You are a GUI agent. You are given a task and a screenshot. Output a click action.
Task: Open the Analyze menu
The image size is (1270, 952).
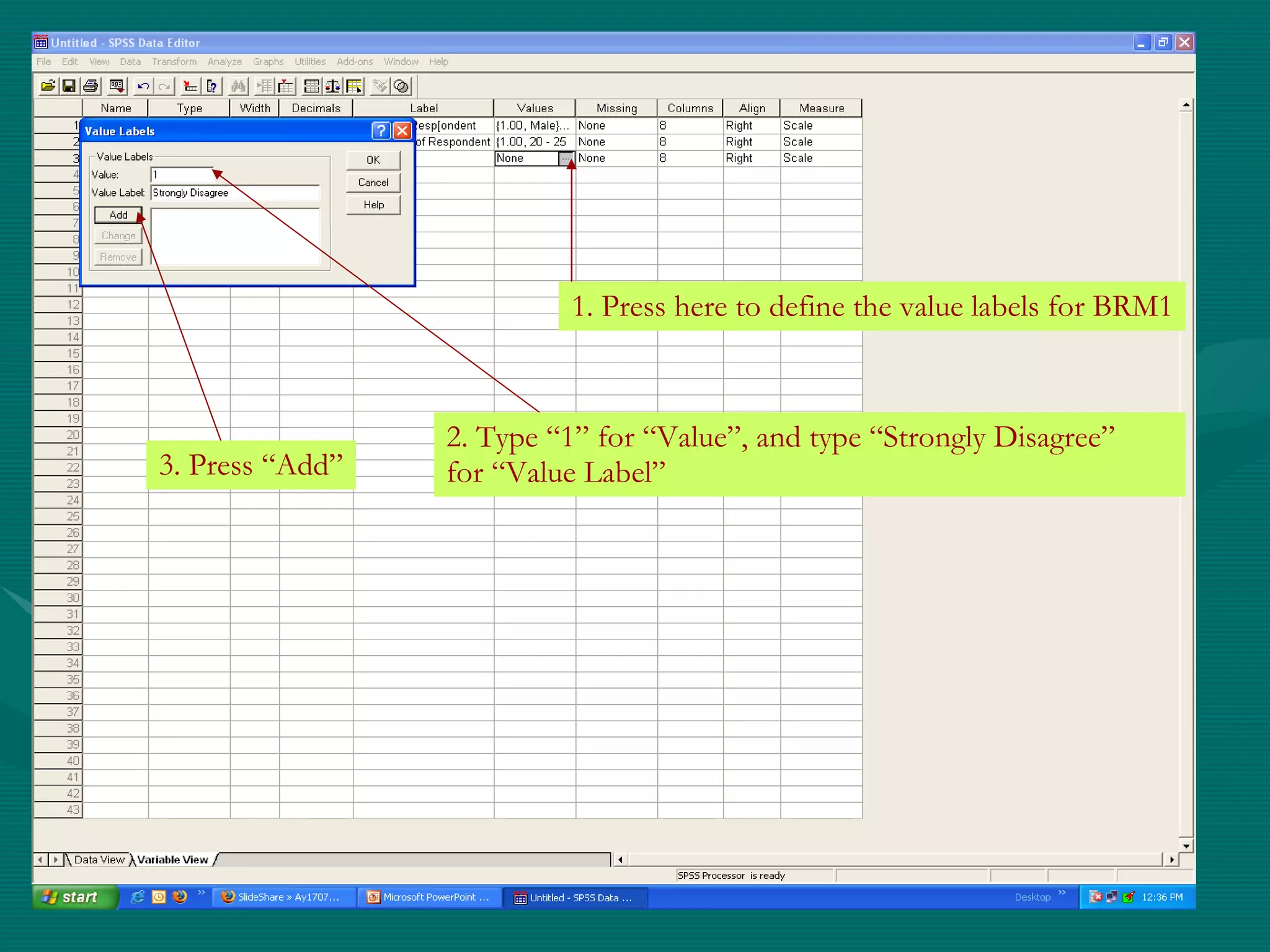click(x=224, y=62)
